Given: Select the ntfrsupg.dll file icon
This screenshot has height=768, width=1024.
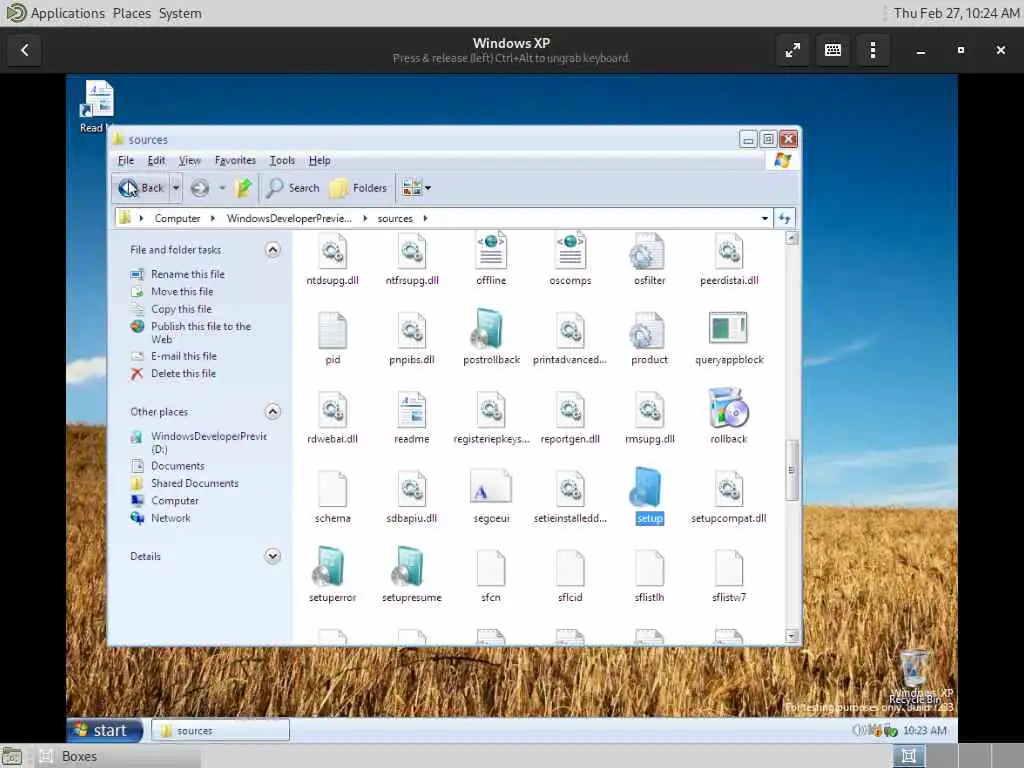Looking at the screenshot, I should 411,252.
